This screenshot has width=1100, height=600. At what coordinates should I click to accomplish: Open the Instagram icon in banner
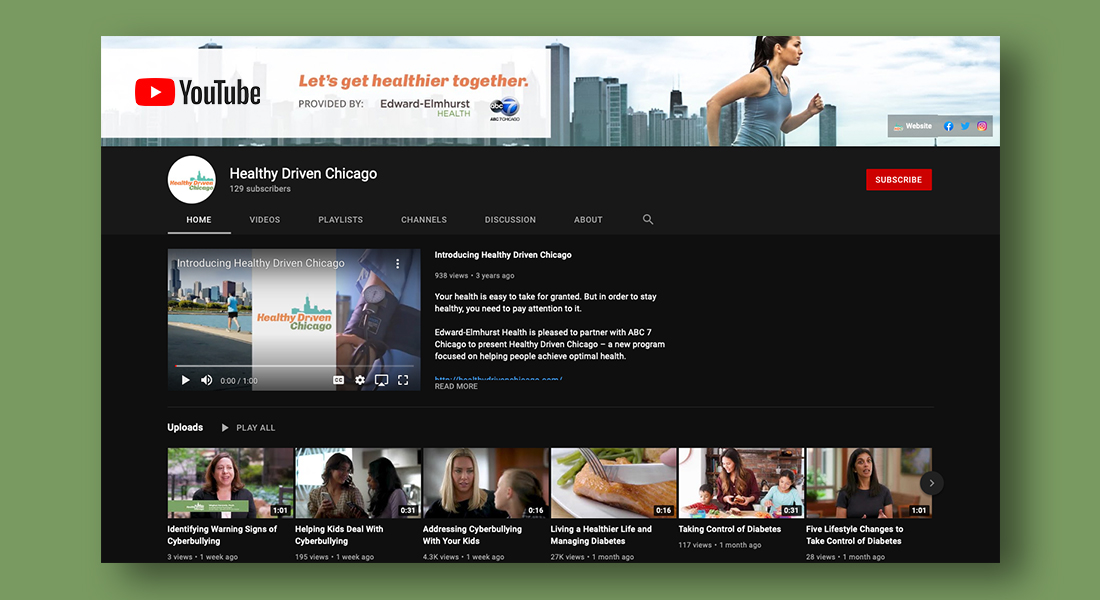[x=982, y=127]
